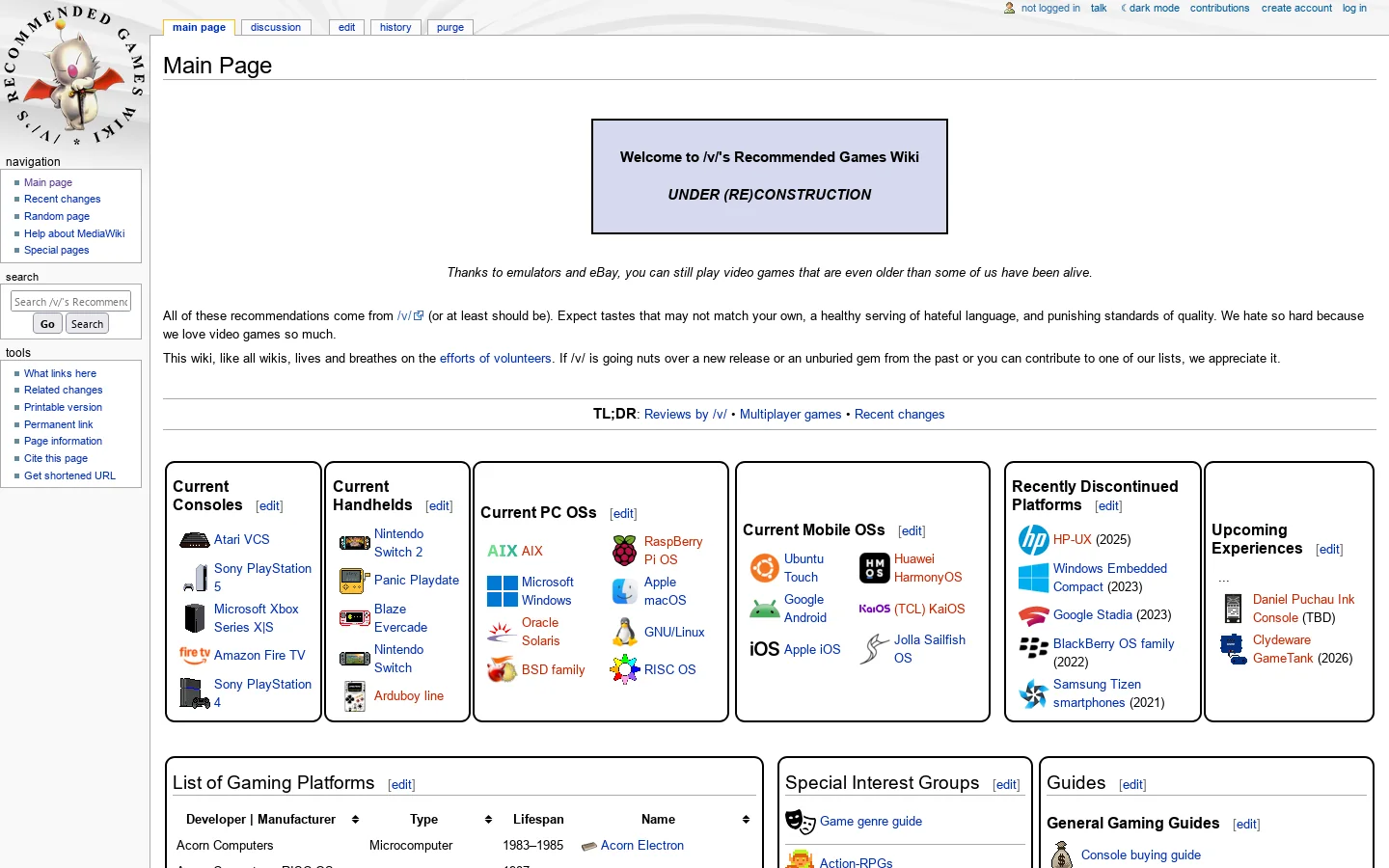Edit the Current PC OSs section
Screen dimensions: 1389x868
click(623, 514)
